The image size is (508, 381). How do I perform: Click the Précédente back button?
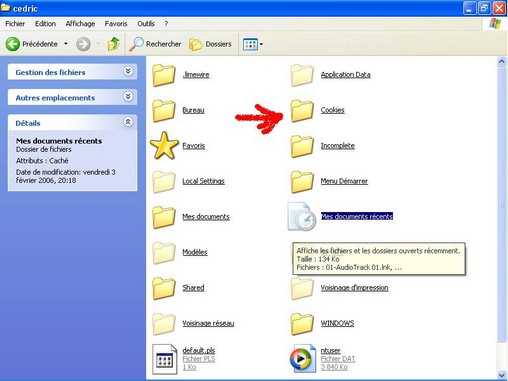(x=32, y=44)
